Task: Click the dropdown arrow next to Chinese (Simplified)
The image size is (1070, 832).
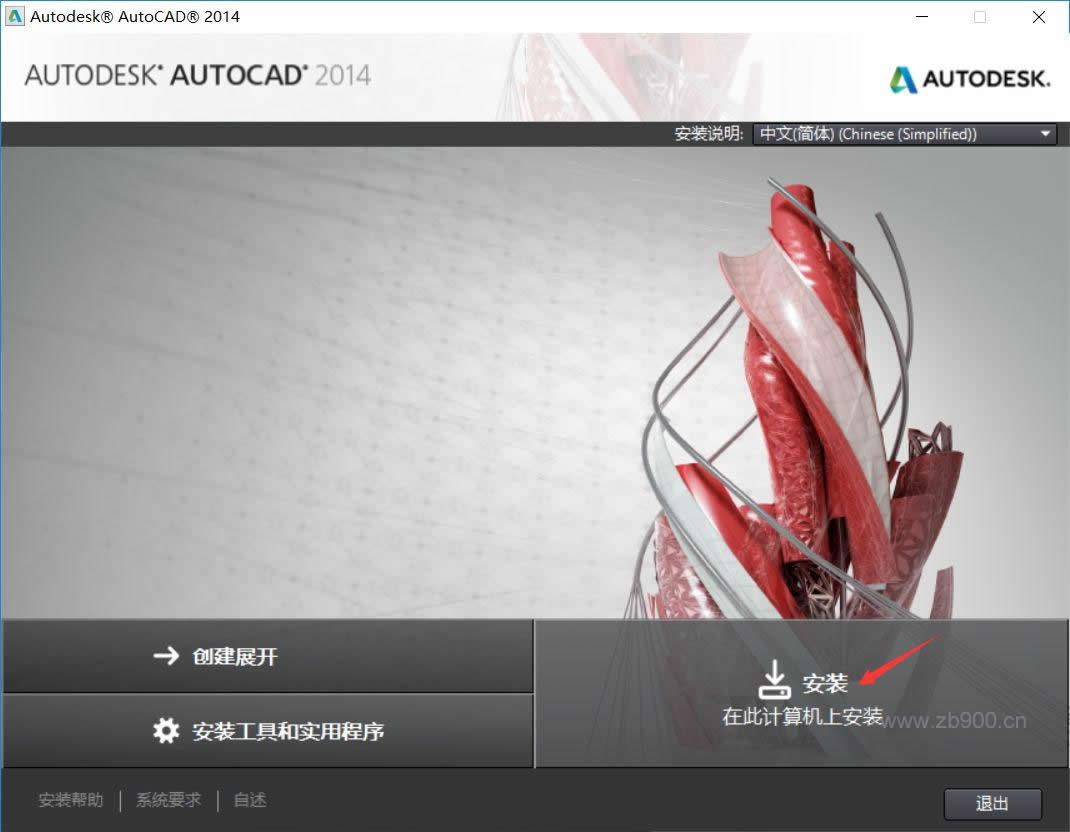Action: (x=1044, y=133)
